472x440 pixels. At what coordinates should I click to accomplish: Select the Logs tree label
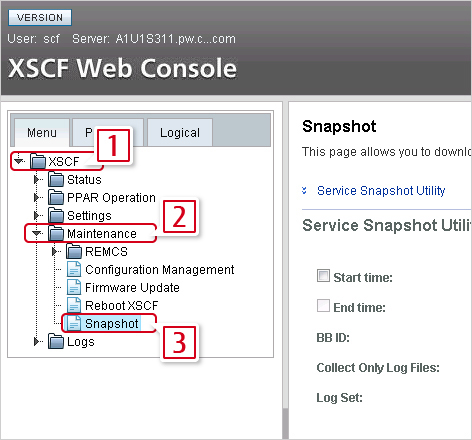tap(81, 342)
